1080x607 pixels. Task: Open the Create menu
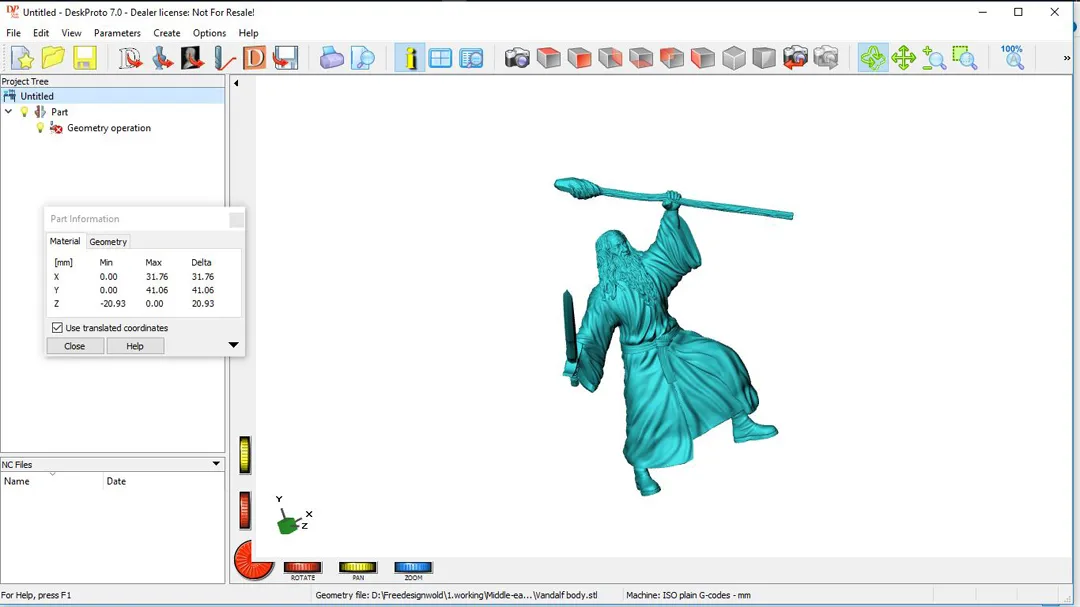167,33
